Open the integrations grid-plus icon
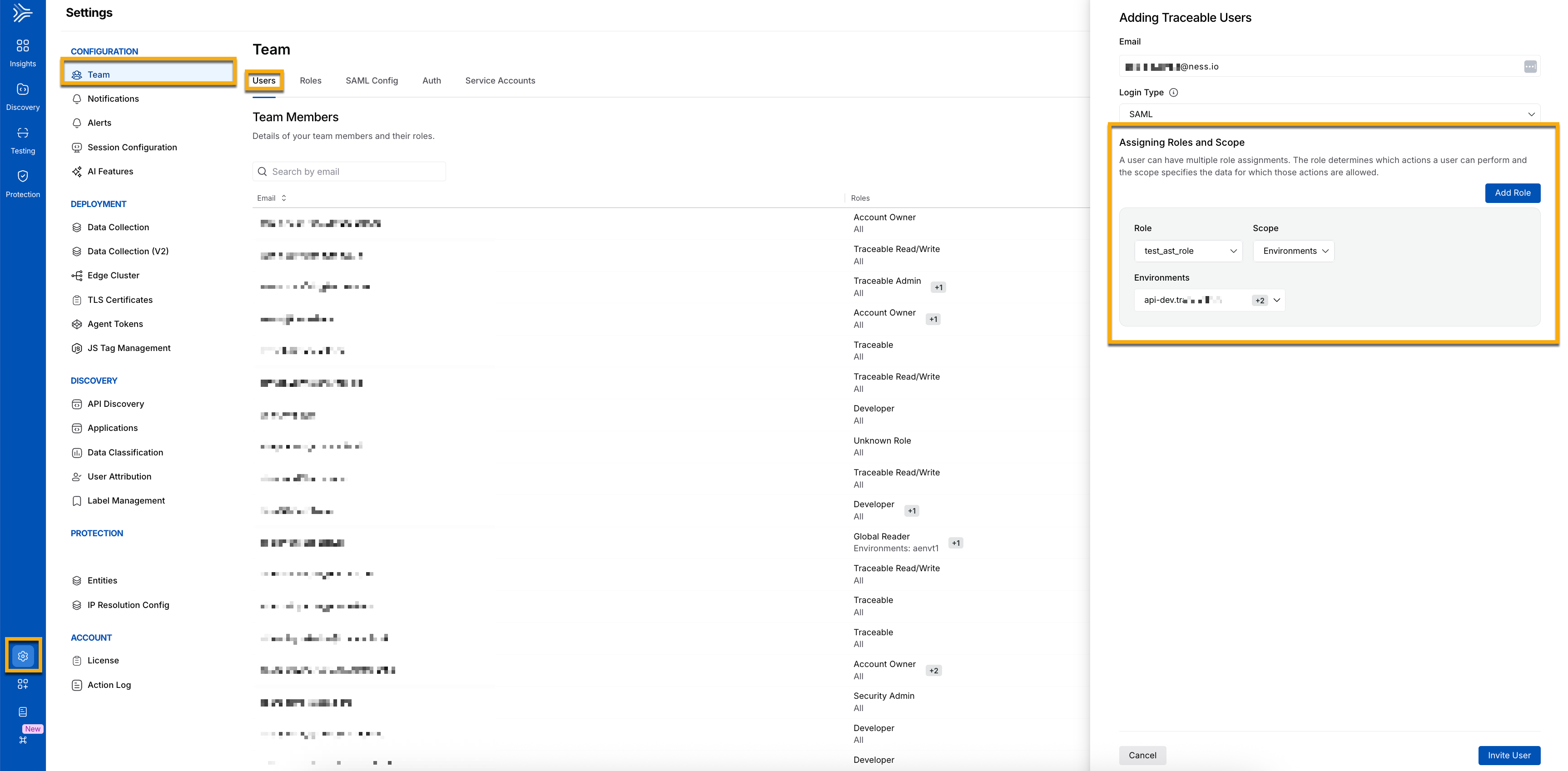This screenshot has height=771, width=1568. pos(23,684)
